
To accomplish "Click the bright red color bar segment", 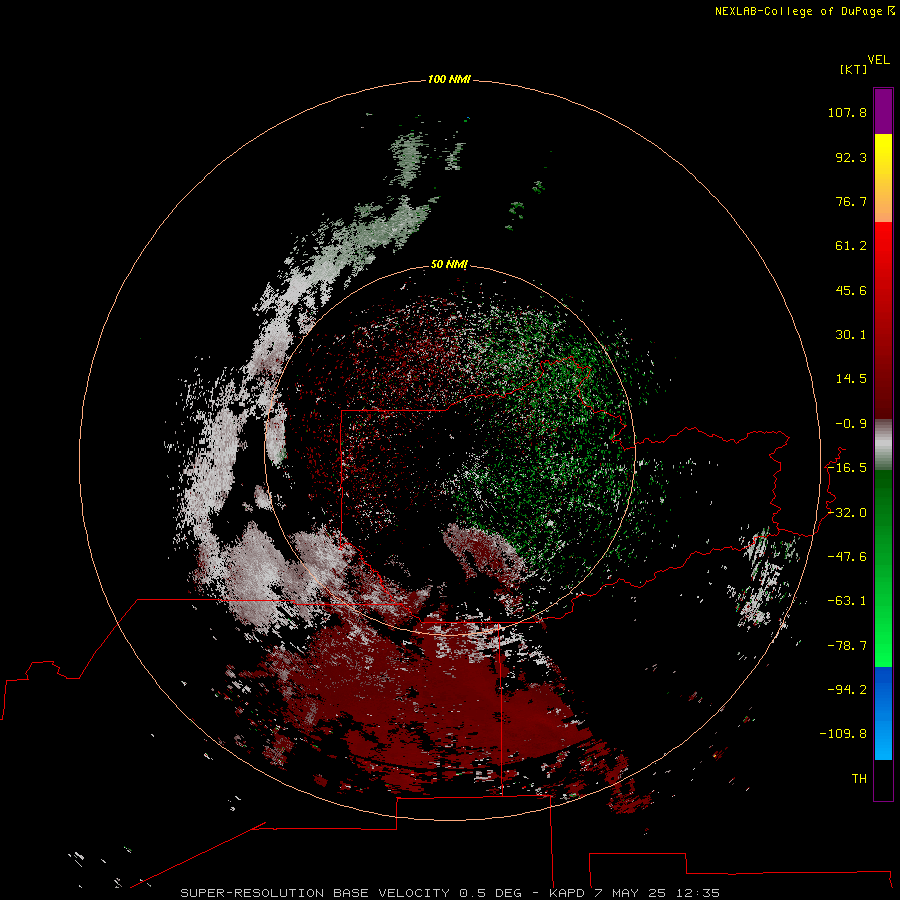I will (x=883, y=320).
